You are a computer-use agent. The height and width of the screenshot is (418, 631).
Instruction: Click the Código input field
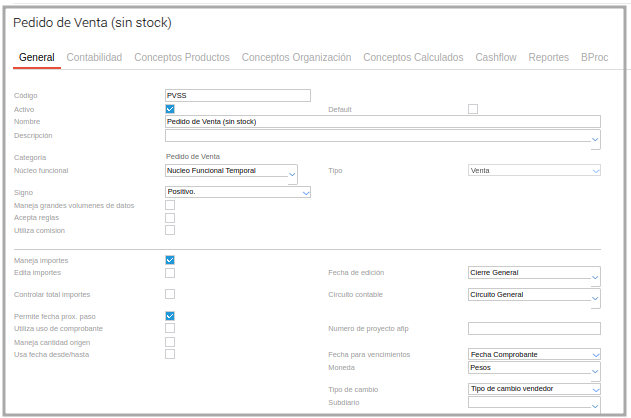pyautogui.click(x=238, y=96)
